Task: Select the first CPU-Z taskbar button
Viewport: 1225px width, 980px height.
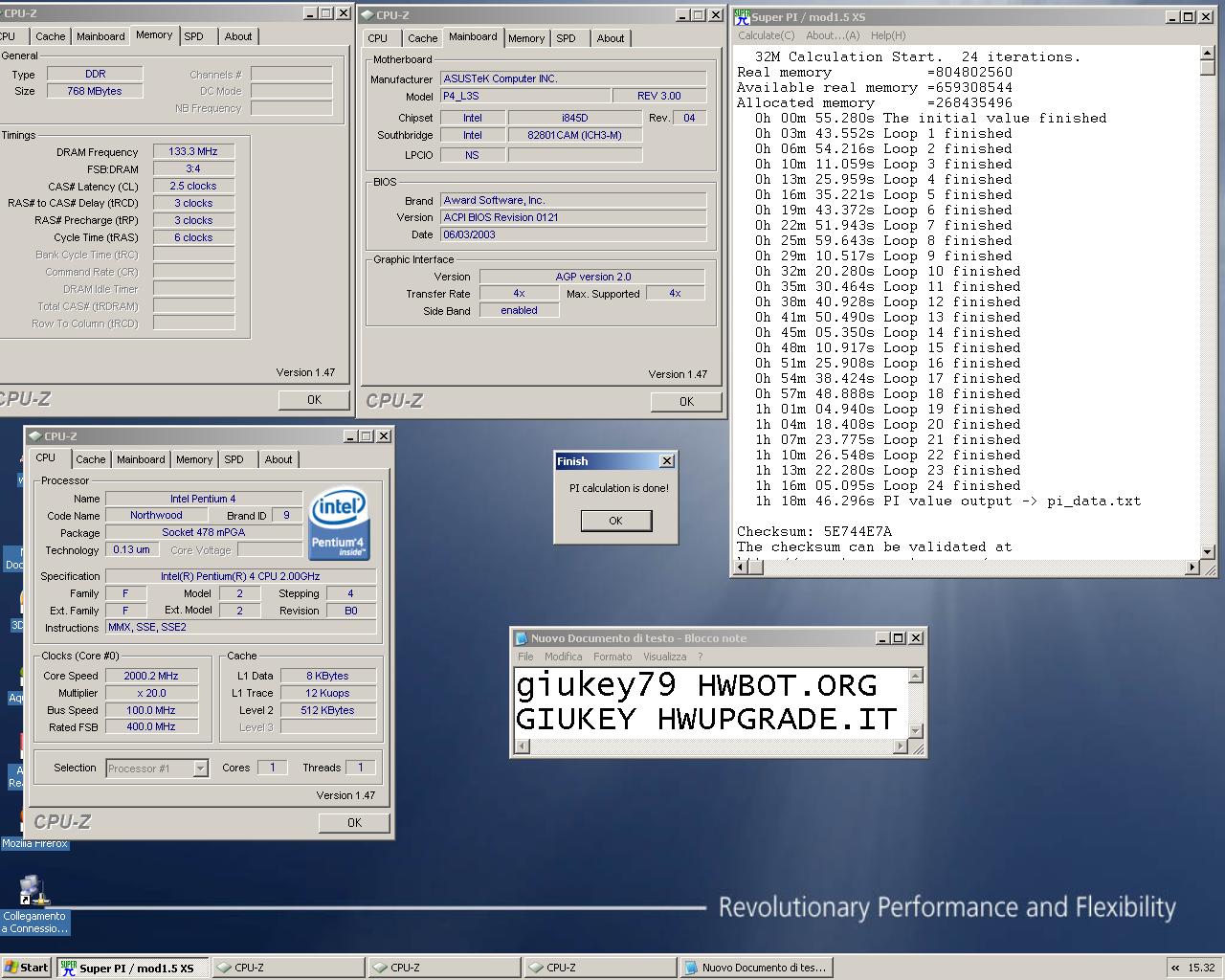Action: point(287,968)
